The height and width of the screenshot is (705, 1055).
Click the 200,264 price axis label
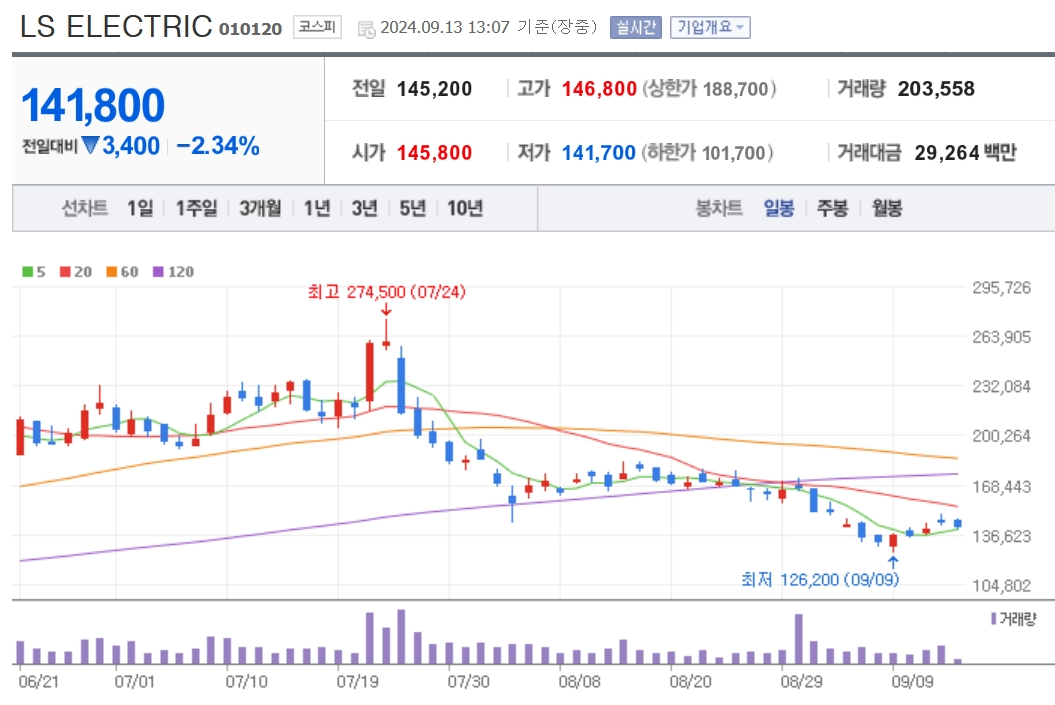point(1001,436)
